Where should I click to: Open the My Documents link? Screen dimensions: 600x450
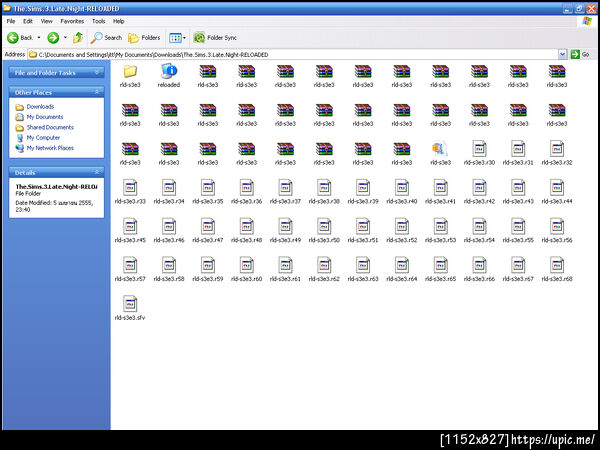(x=45, y=117)
